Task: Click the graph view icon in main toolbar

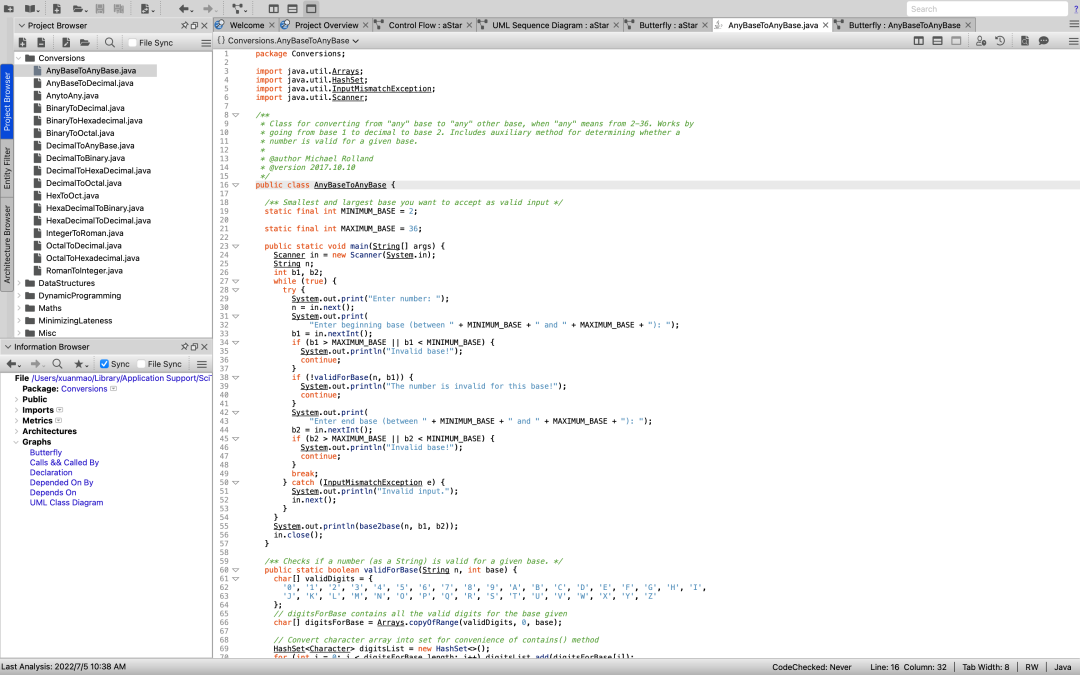Action: point(239,9)
